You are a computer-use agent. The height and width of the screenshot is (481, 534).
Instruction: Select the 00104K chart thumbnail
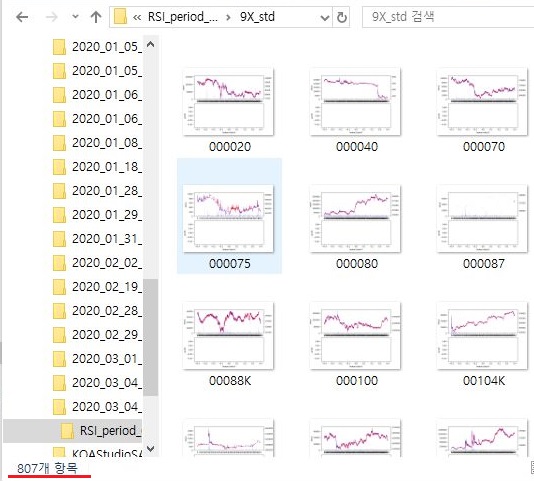click(x=482, y=336)
